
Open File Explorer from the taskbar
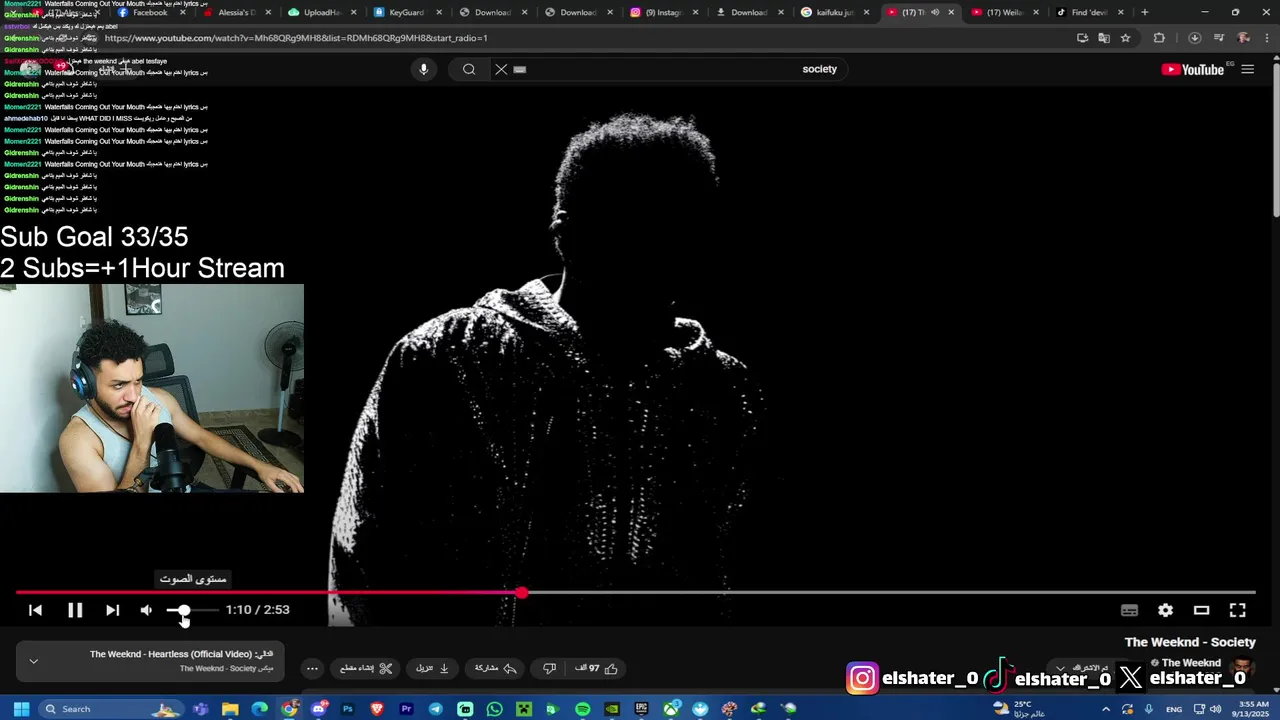[230, 708]
